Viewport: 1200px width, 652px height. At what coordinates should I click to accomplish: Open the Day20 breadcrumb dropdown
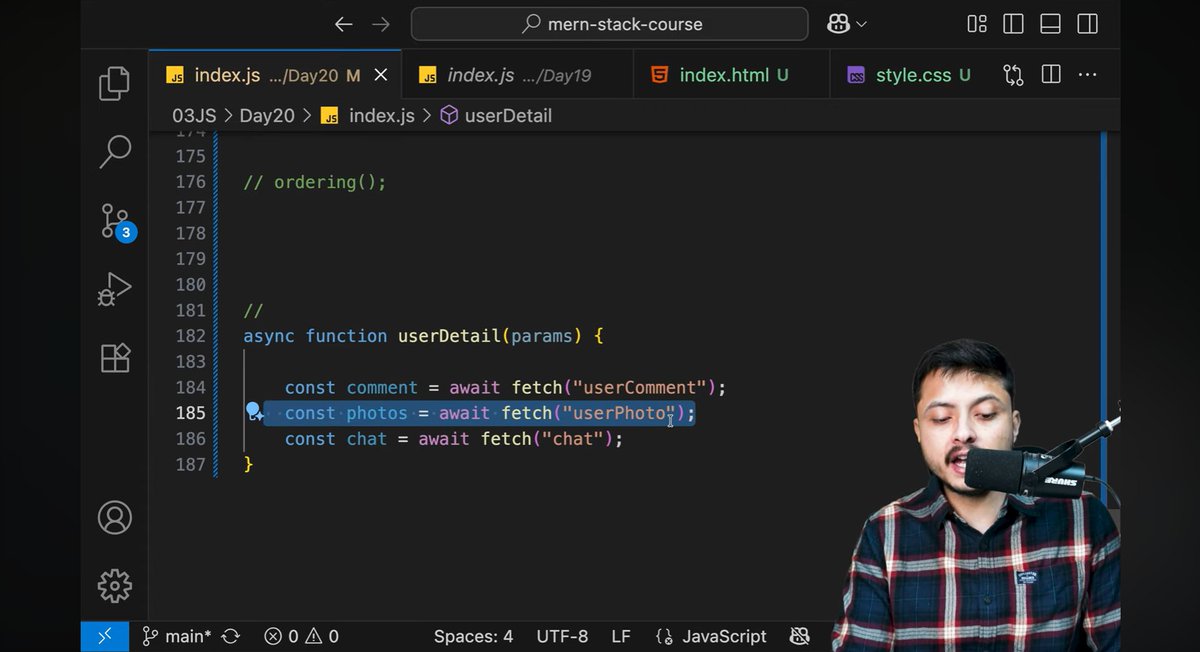point(266,115)
